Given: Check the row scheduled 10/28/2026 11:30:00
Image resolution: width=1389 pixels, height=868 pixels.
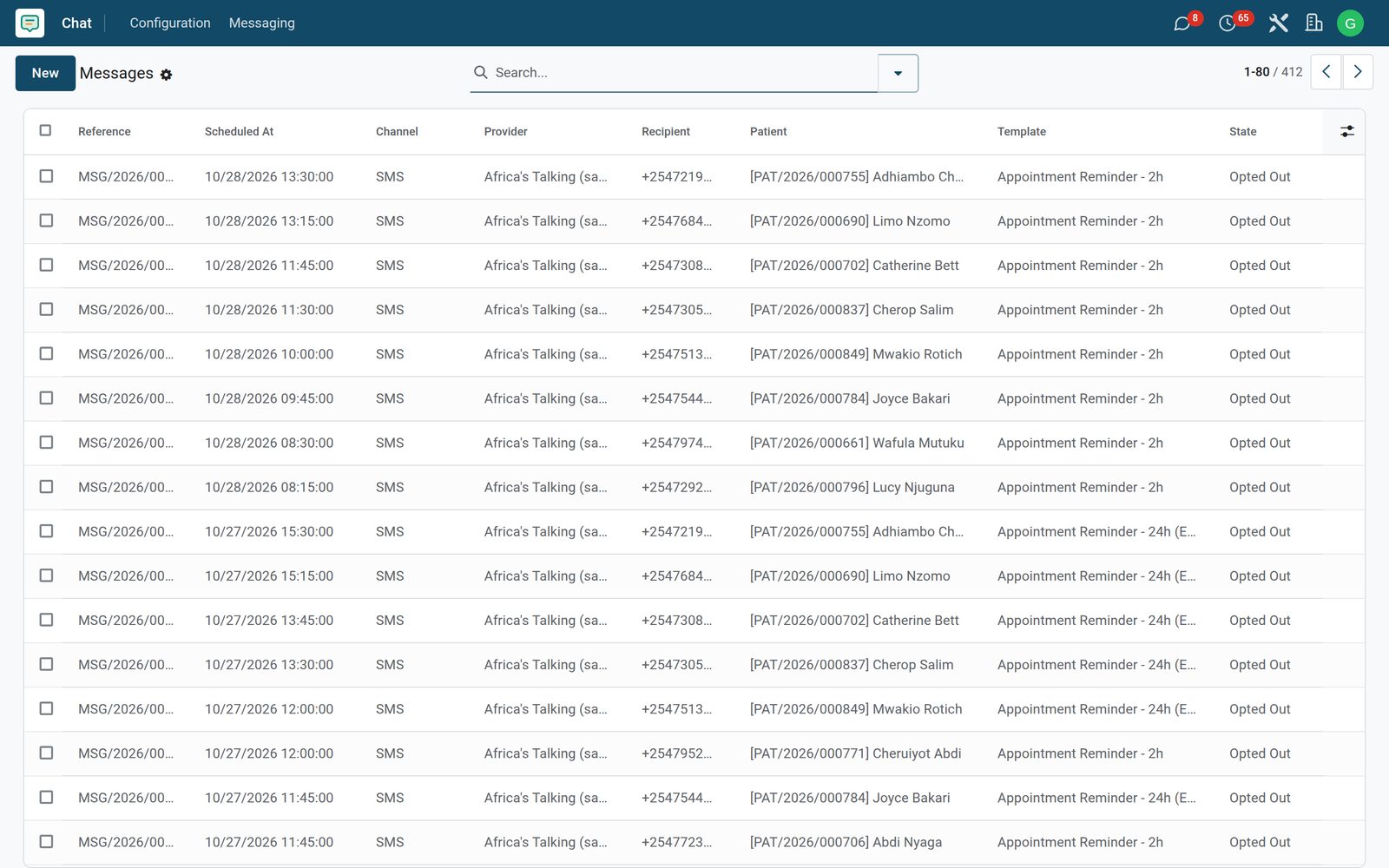Looking at the screenshot, I should coord(46,309).
